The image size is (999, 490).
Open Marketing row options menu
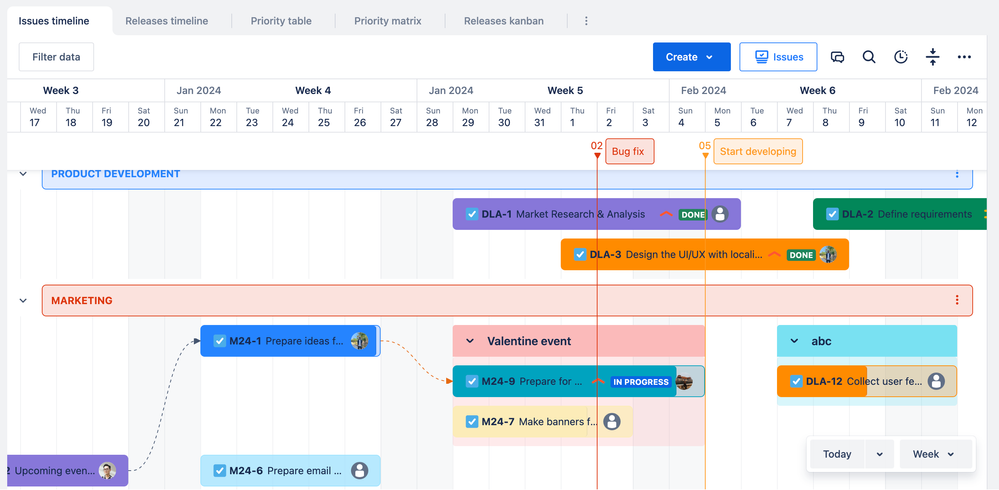957,300
